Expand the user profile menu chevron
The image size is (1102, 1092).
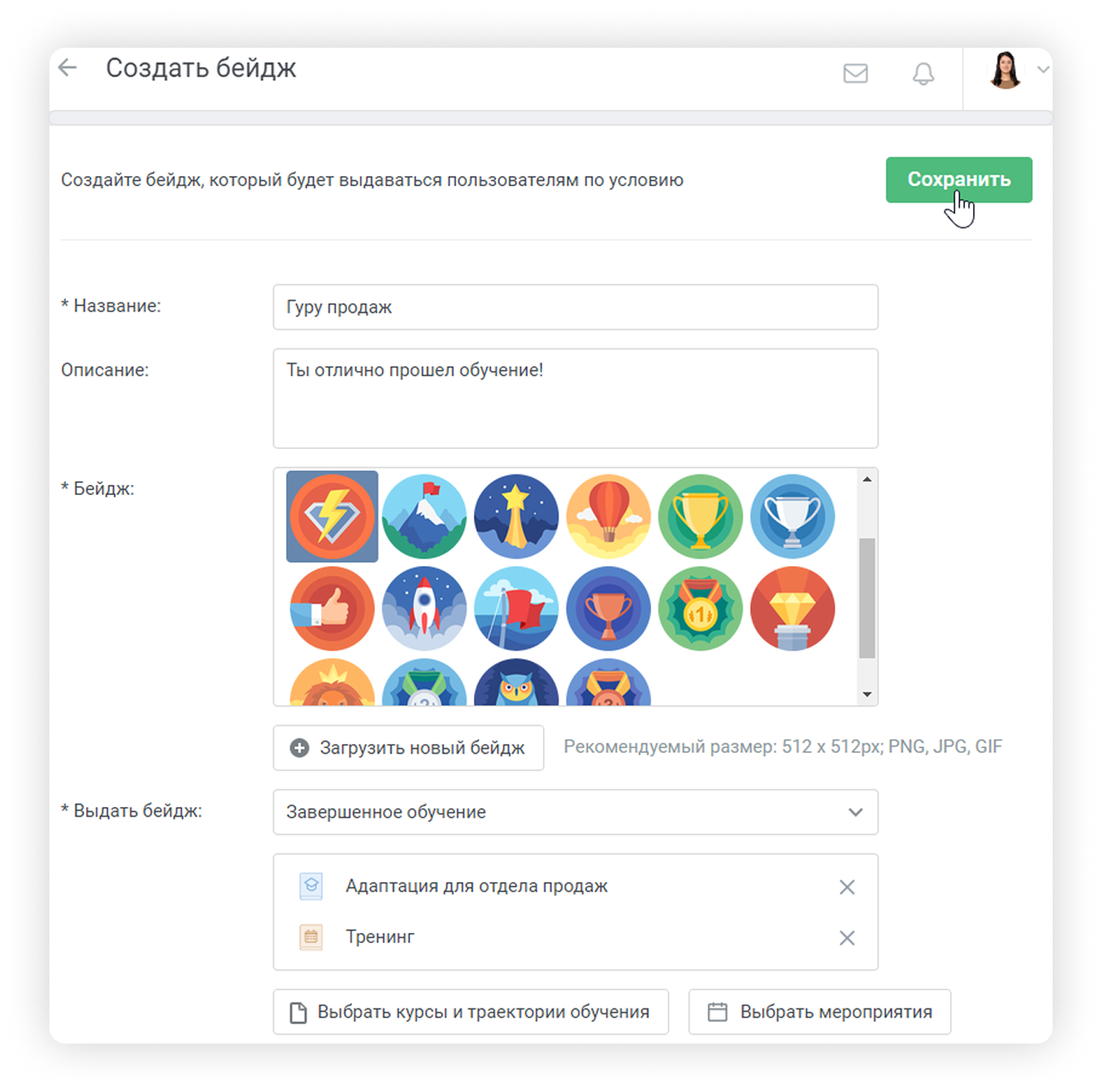point(1043,70)
